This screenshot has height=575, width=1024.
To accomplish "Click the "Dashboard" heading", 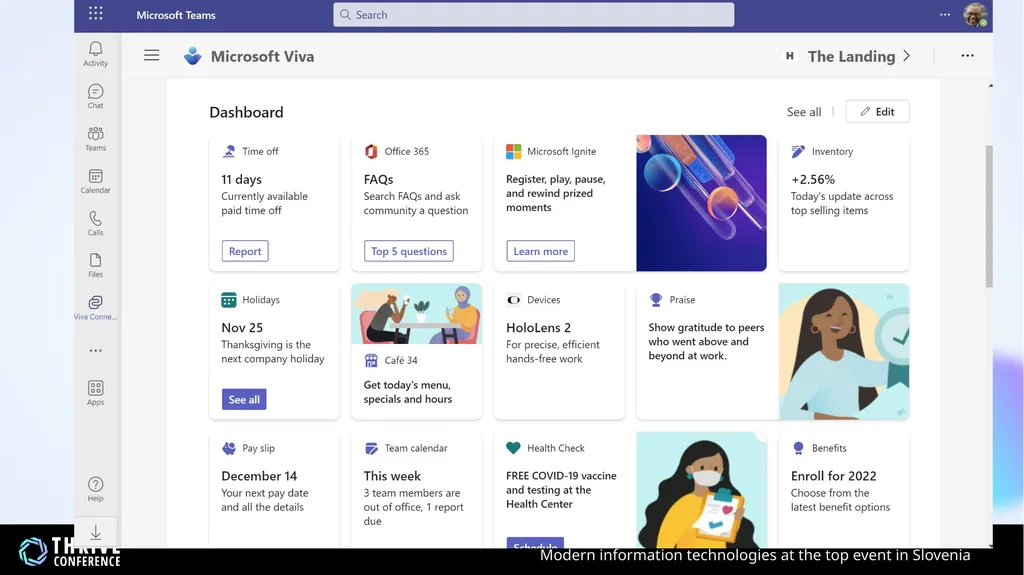I will [246, 112].
